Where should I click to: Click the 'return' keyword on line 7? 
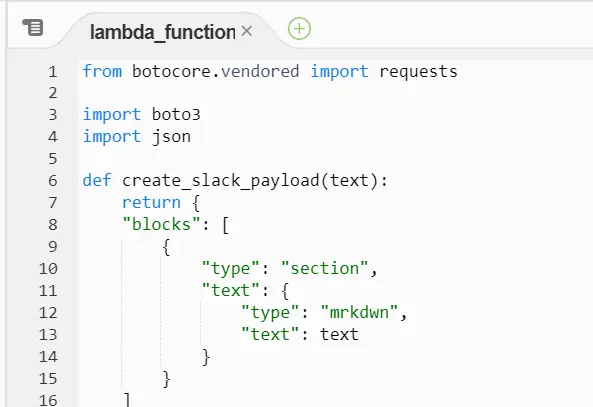pyautogui.click(x=151, y=202)
